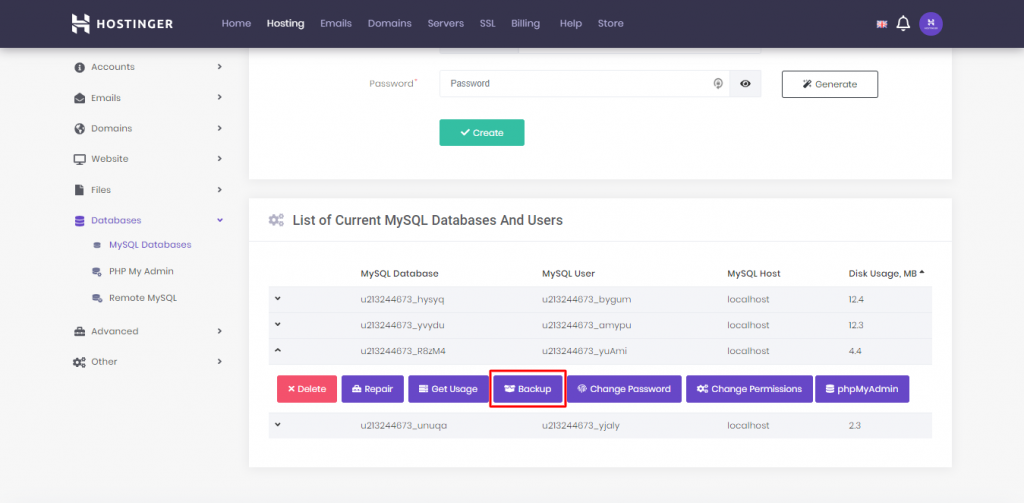This screenshot has height=503, width=1024.
Task: Click the Other gears icon in sidebar
Action: click(80, 362)
